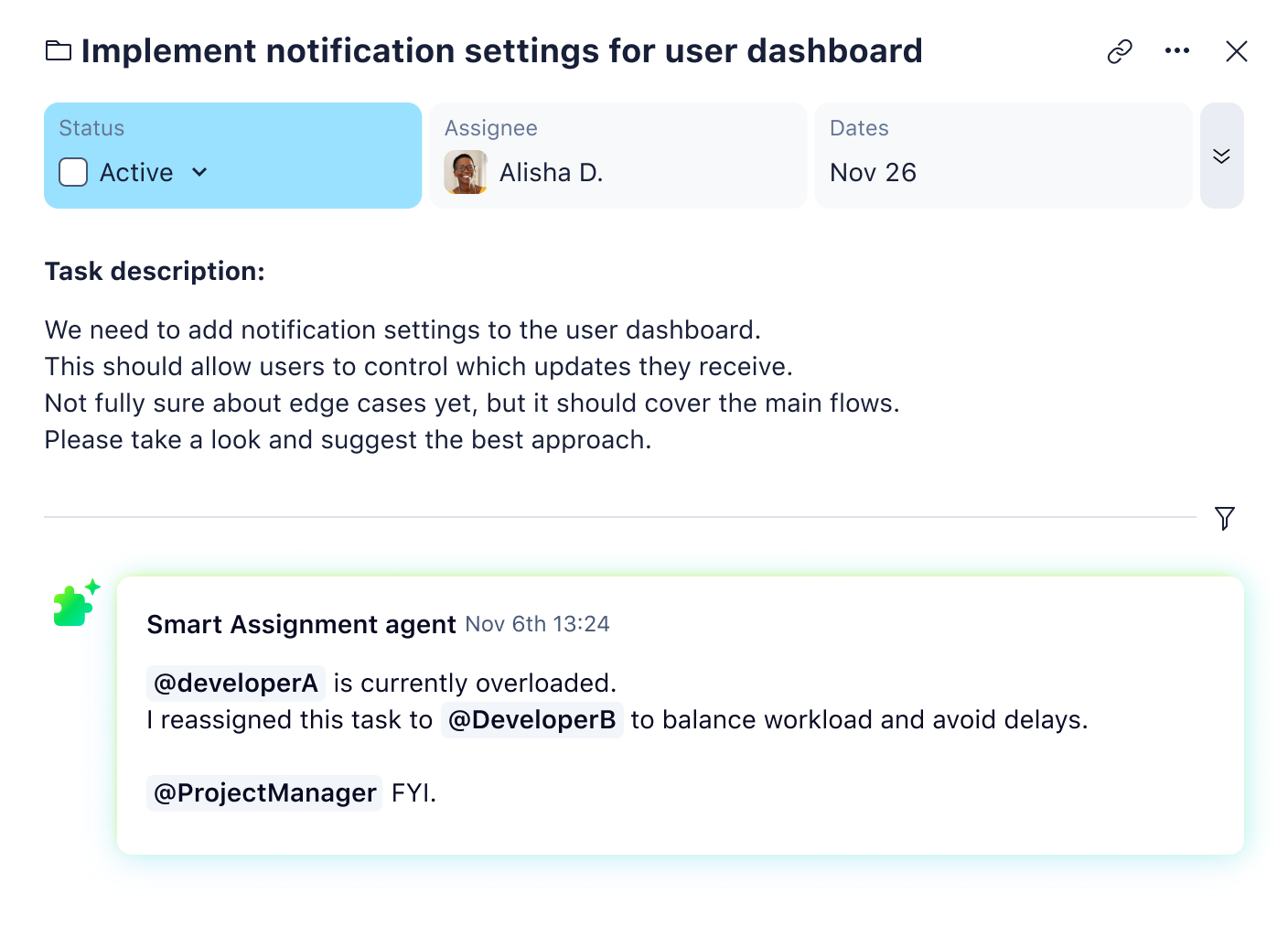Open the comment filter

pos(1224,519)
